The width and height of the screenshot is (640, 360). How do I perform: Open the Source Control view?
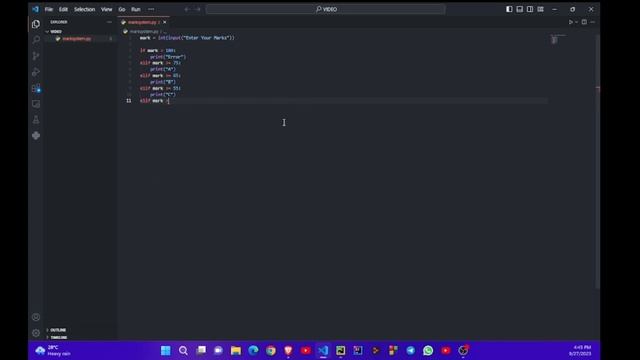coord(36,56)
